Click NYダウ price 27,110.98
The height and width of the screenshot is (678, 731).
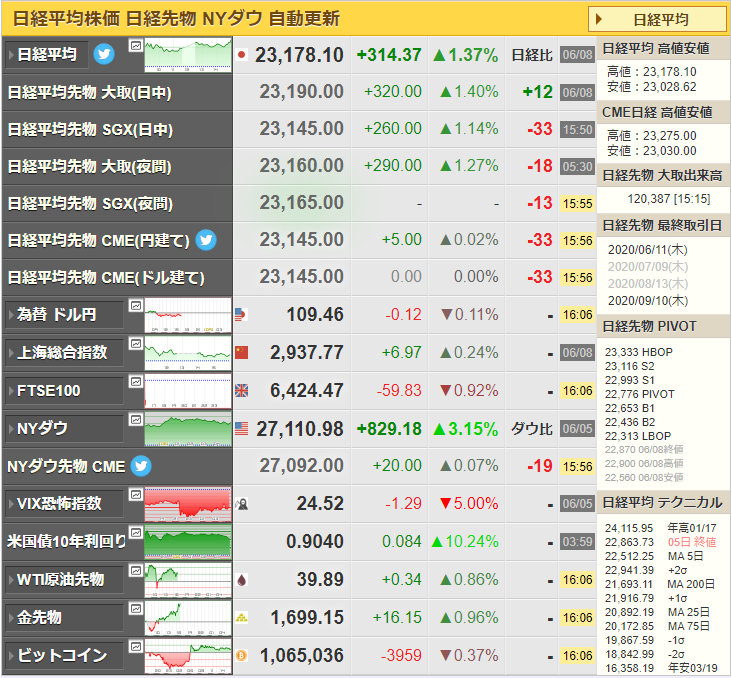coord(300,429)
